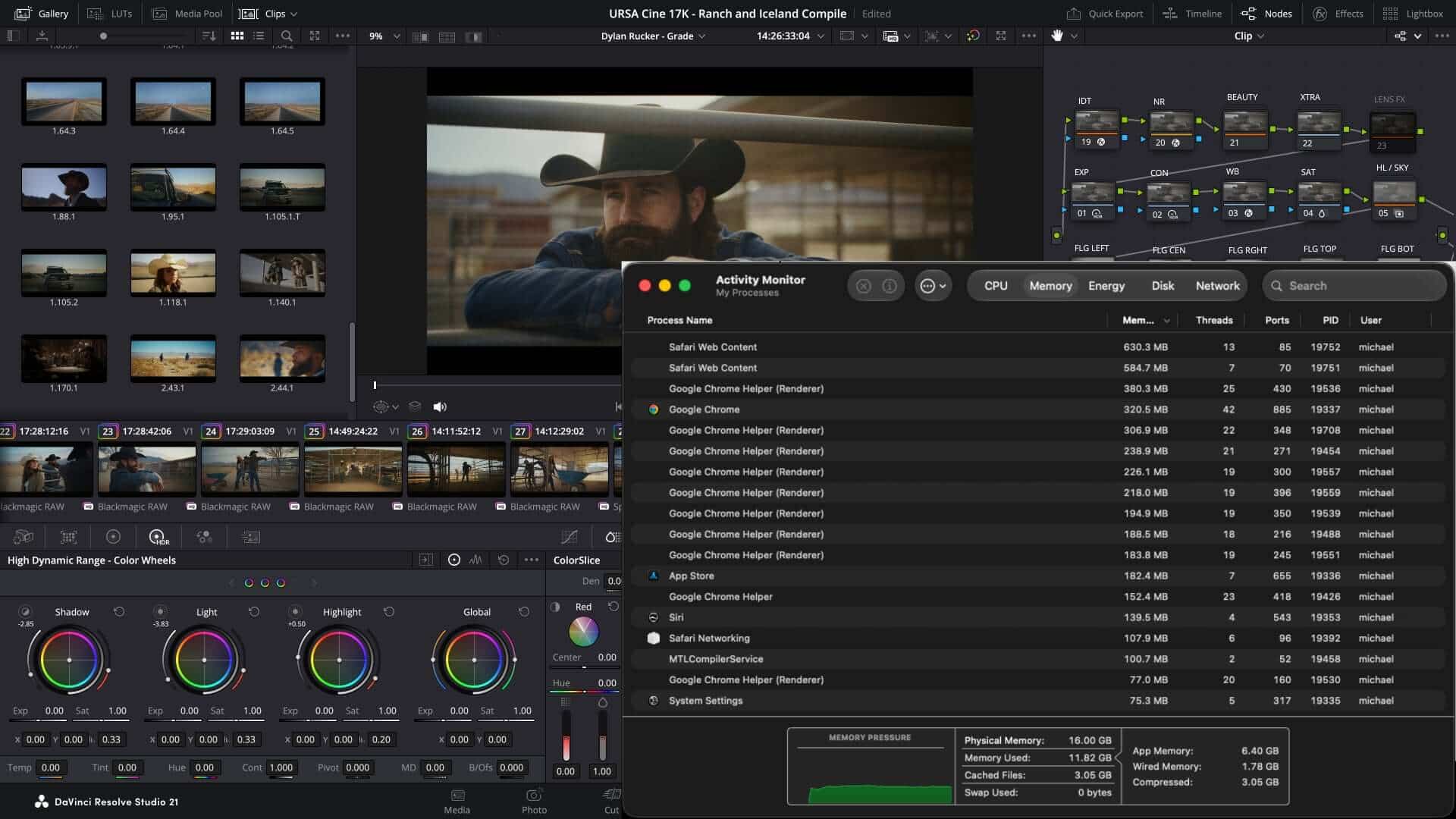
Task: Open the Media page button
Action: (x=457, y=802)
